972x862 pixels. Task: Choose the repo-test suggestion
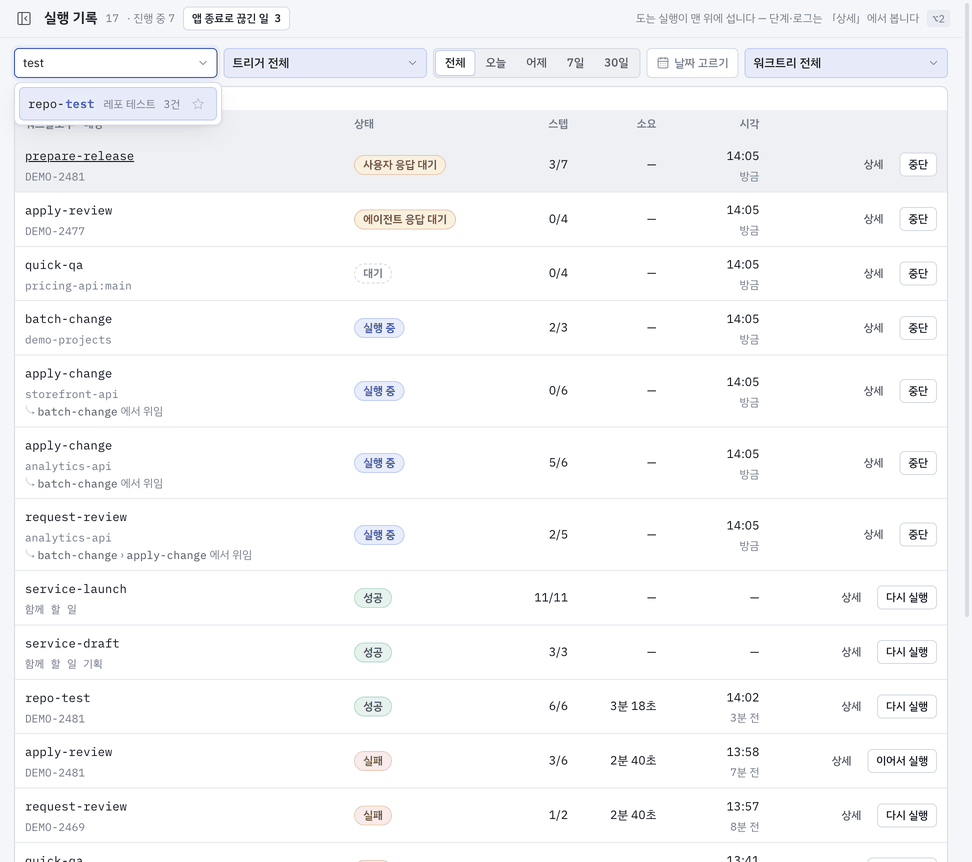118,104
